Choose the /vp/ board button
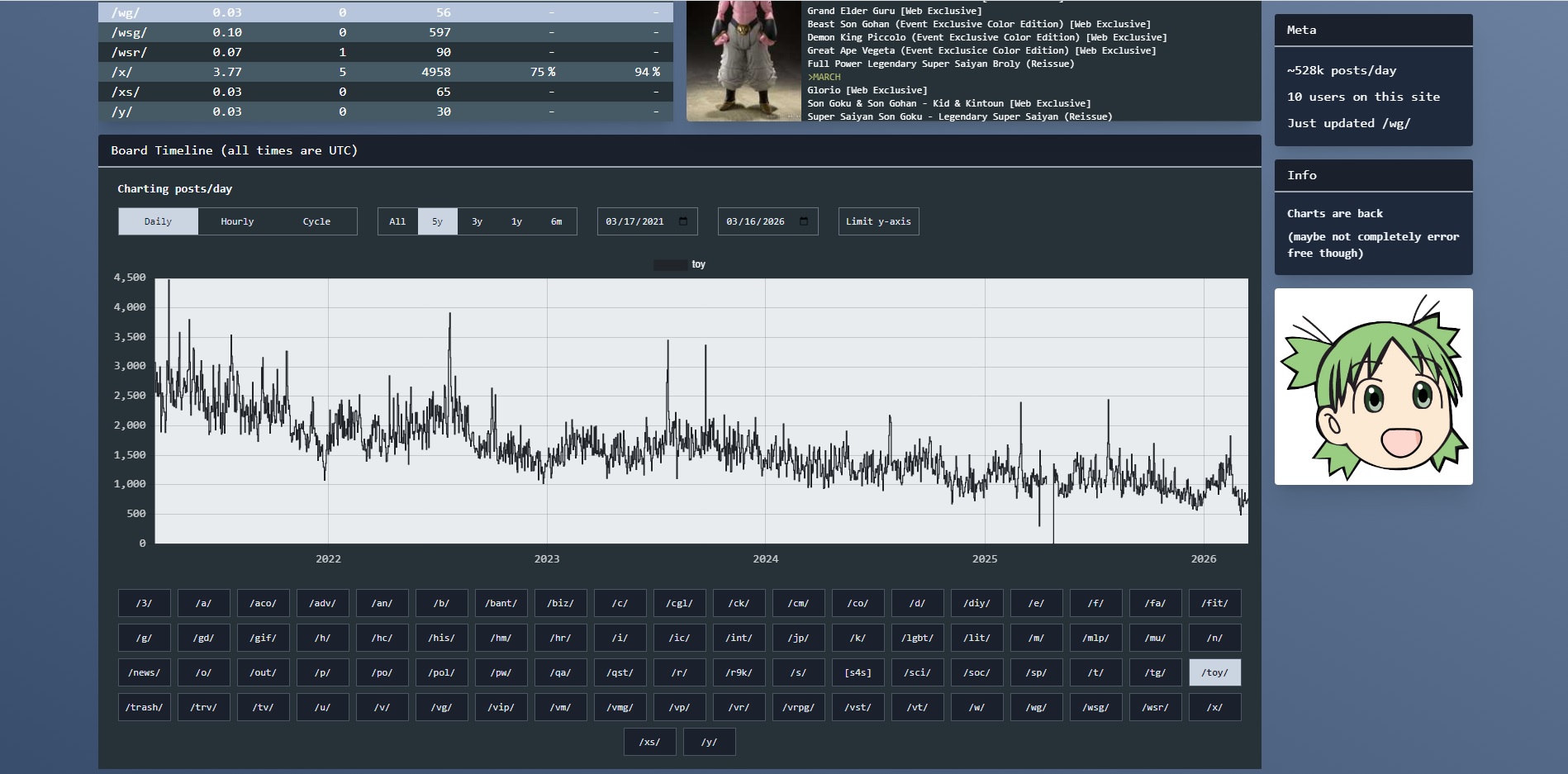1568x774 pixels. tap(680, 707)
